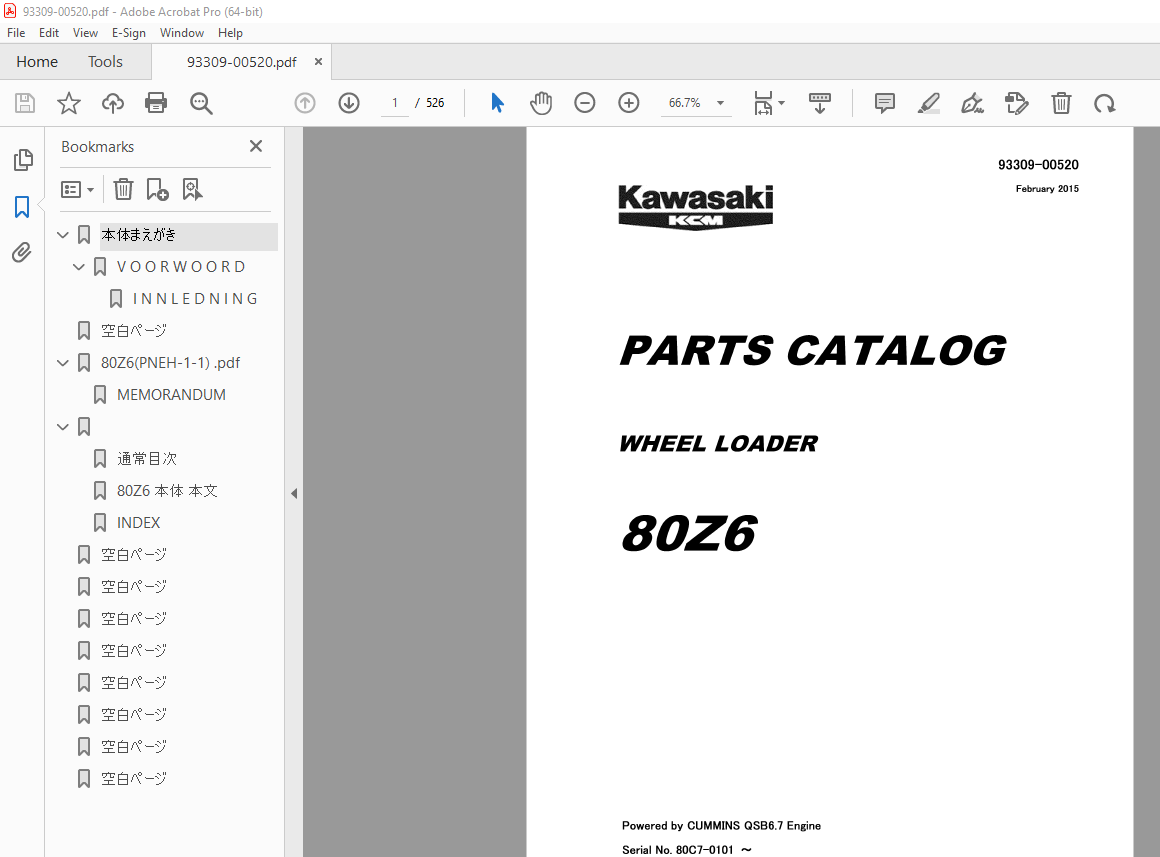Open the Help menu
Viewport: 1160px width, 857px height.
click(x=230, y=33)
